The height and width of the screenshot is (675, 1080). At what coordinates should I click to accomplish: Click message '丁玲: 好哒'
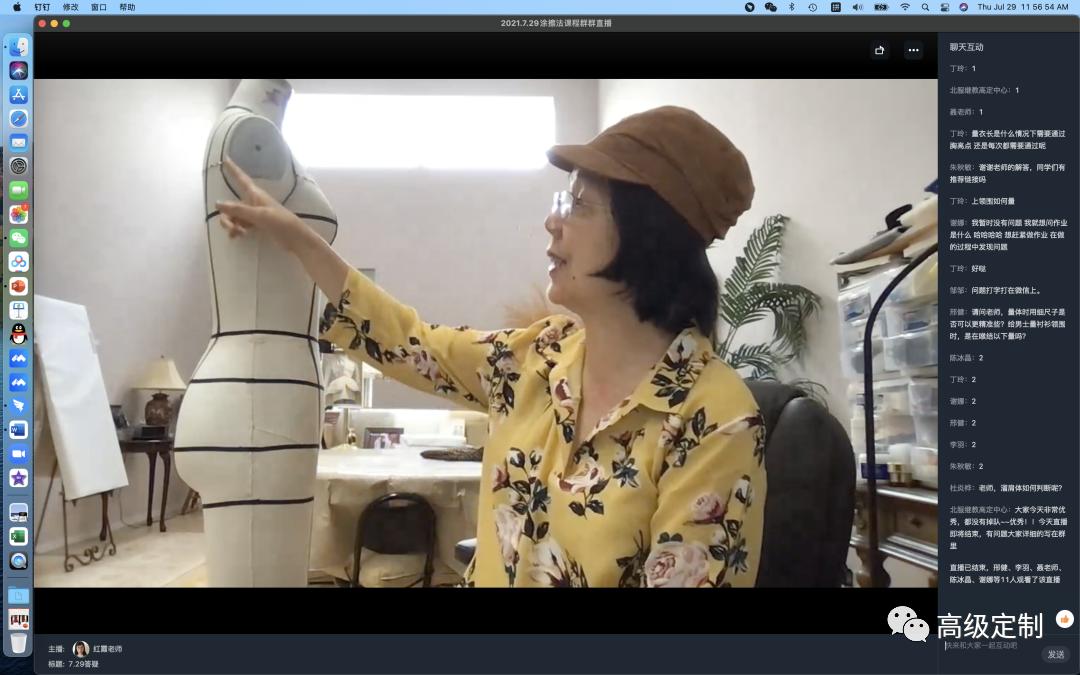point(968,269)
